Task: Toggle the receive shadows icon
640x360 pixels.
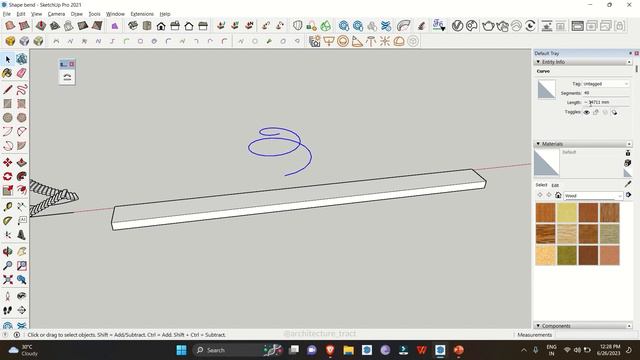Action: pos(605,112)
